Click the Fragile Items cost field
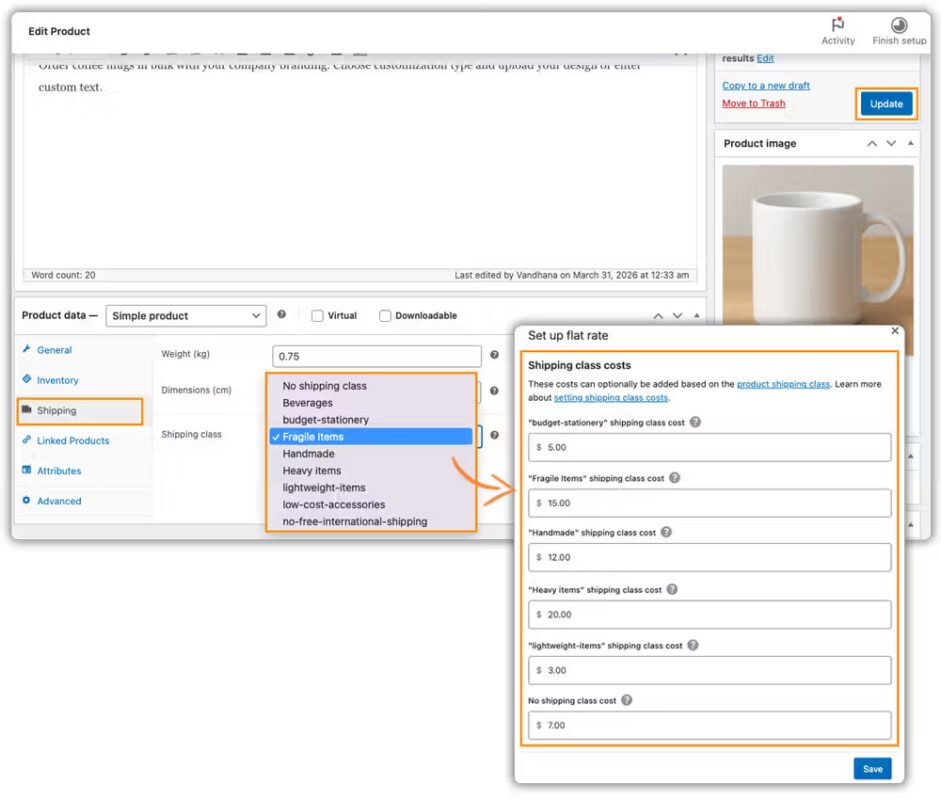The width and height of the screenshot is (941, 800). click(709, 503)
